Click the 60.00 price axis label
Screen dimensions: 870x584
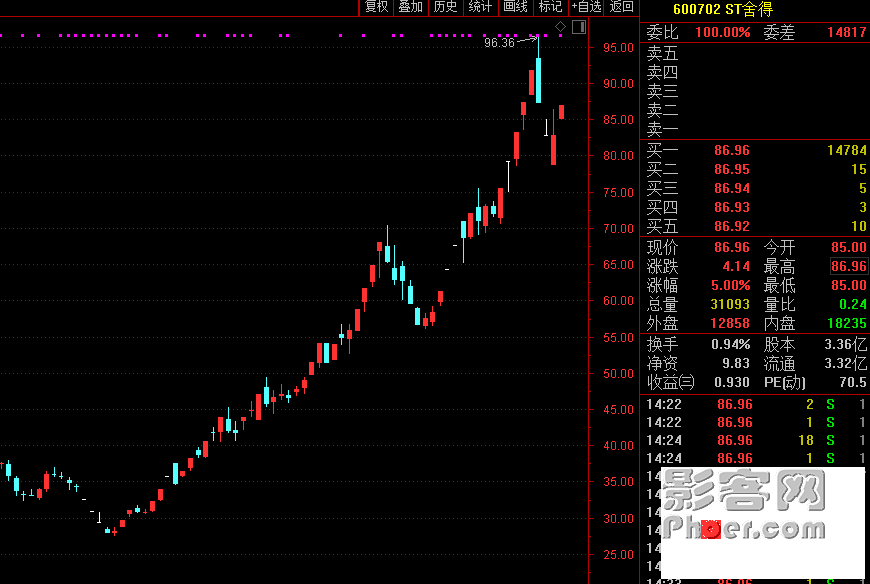[x=619, y=301]
